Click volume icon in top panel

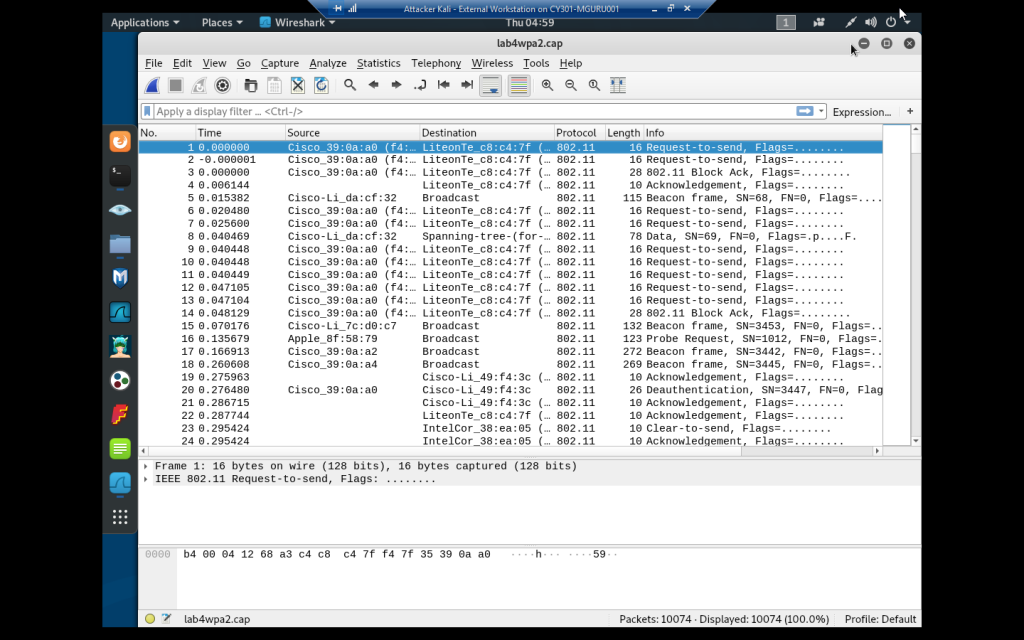click(x=871, y=22)
